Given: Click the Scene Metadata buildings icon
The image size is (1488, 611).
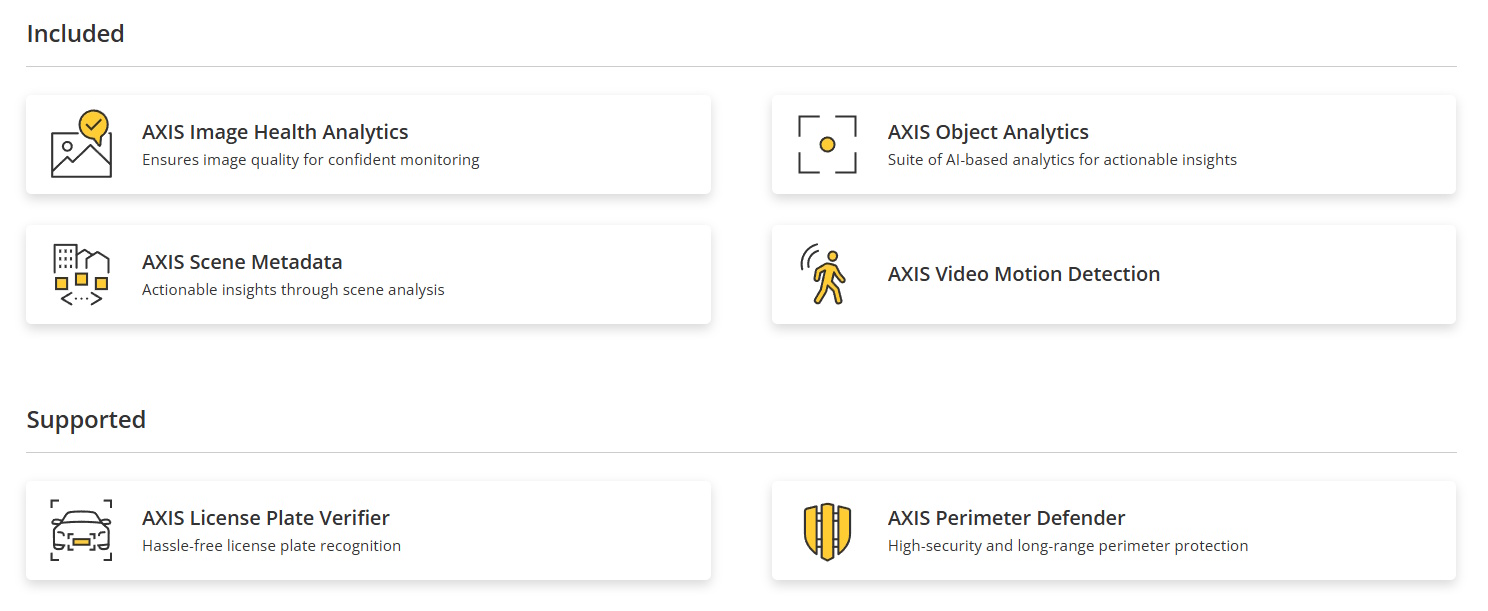Looking at the screenshot, I should [81, 274].
